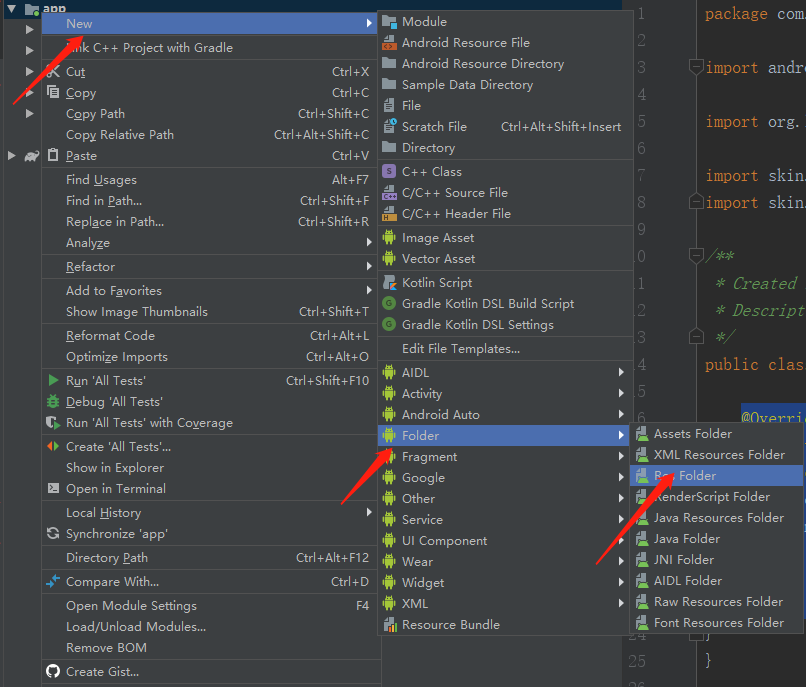Click the Gradle Kotlin DSL Build Script icon
This screenshot has width=806, height=687.
pos(389,303)
